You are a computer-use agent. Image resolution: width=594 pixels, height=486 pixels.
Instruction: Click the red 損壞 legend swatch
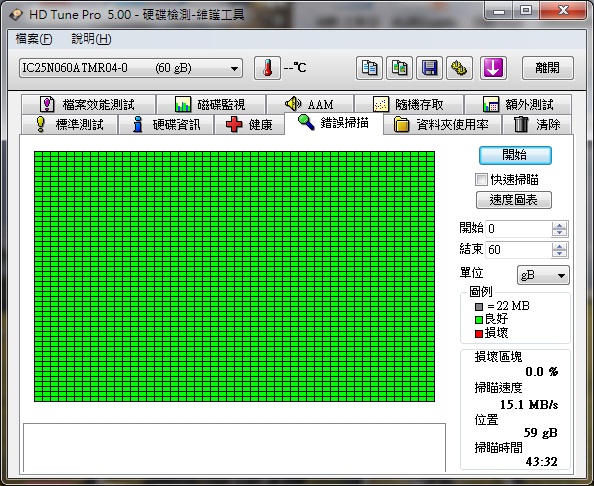click(x=478, y=334)
